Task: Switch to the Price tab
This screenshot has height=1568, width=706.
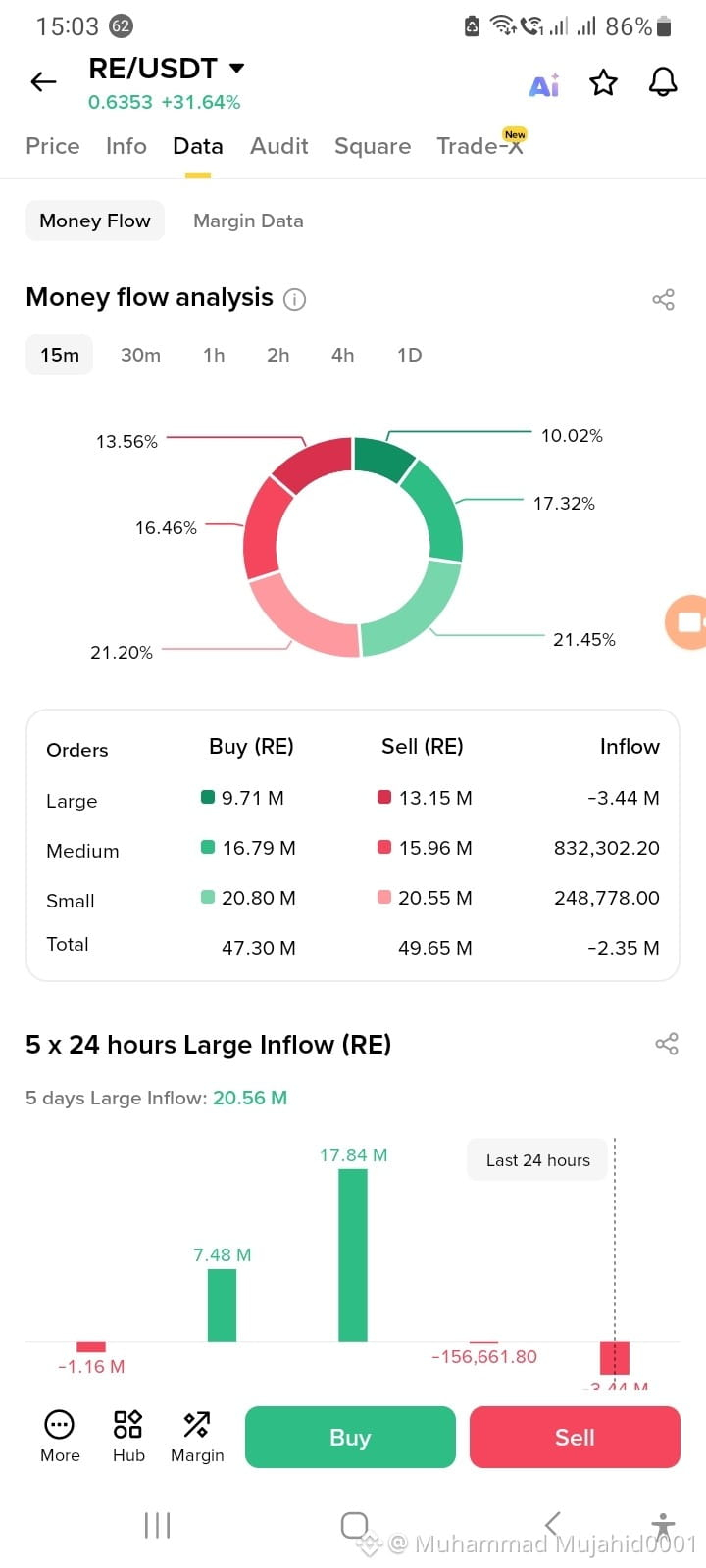Action: [53, 146]
